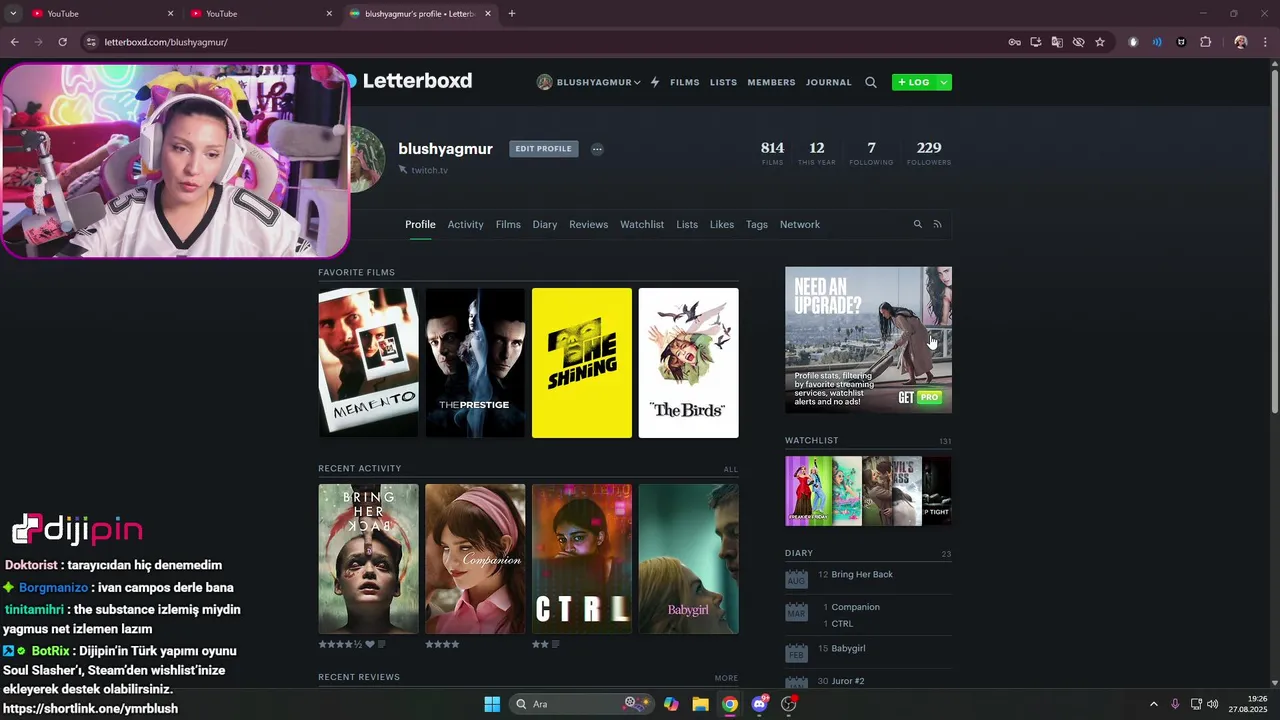Image resolution: width=1280 pixels, height=720 pixels.
Task: Select the Tags profile tab
Action: coord(757,225)
